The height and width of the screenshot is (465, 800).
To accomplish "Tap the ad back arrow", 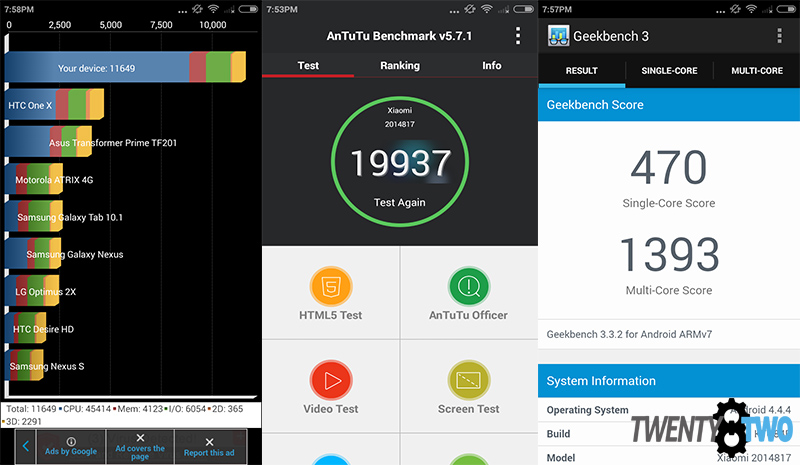I will [x=26, y=447].
